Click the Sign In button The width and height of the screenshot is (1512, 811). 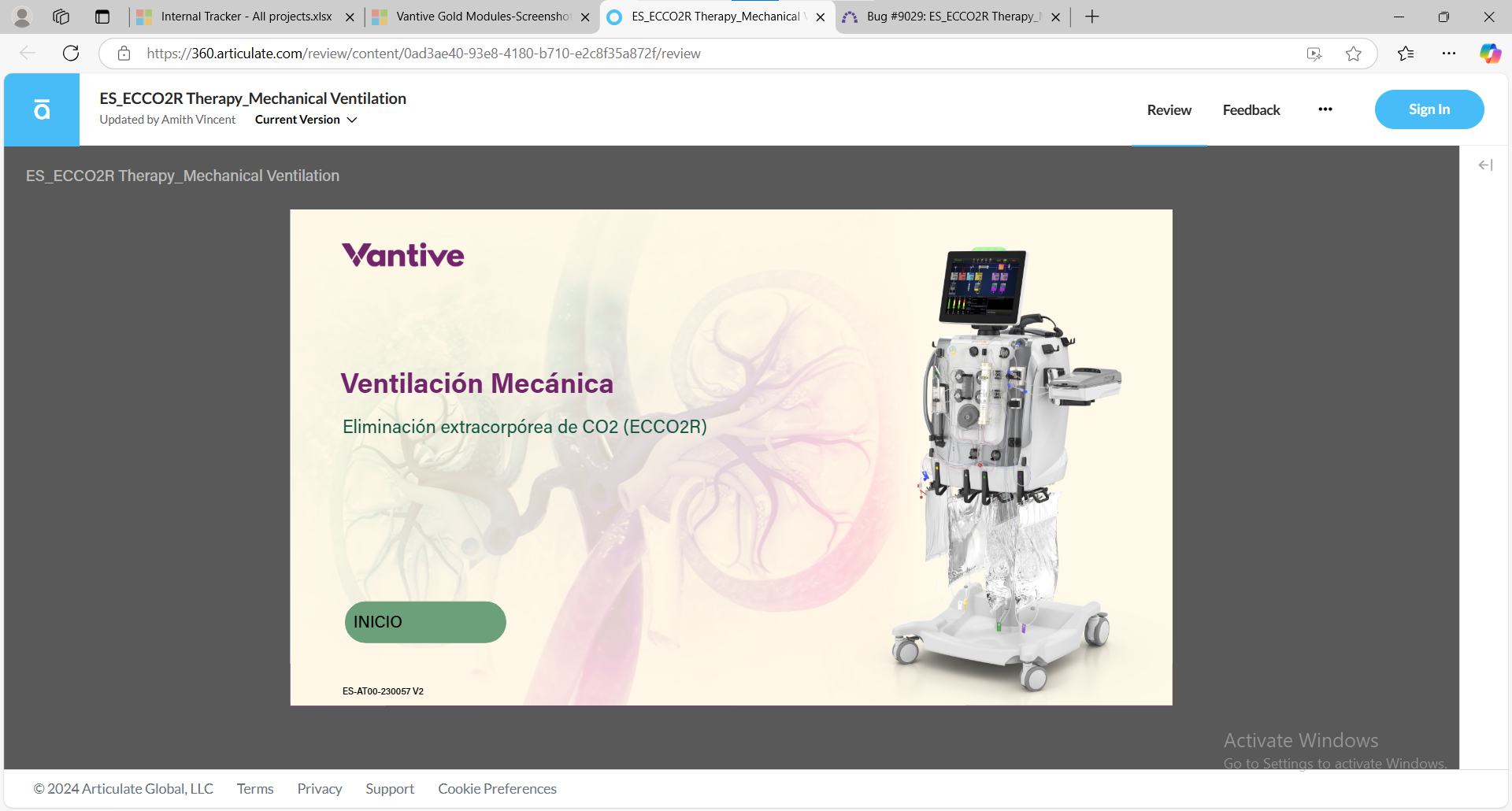coord(1429,109)
